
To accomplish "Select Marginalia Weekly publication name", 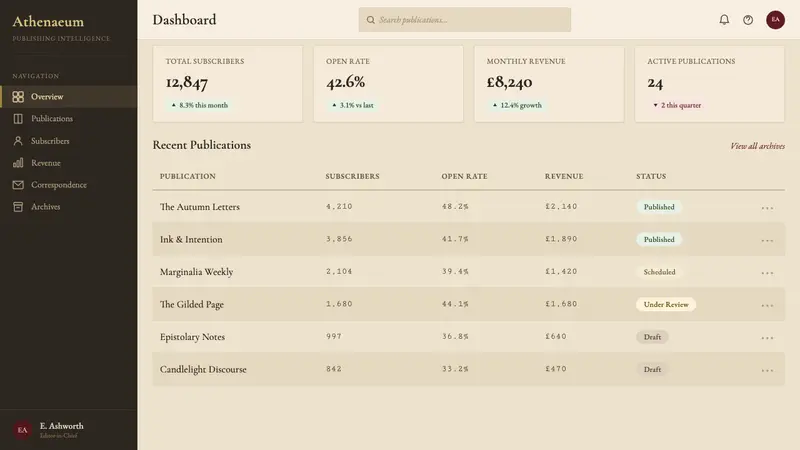I will click(x=196, y=272).
